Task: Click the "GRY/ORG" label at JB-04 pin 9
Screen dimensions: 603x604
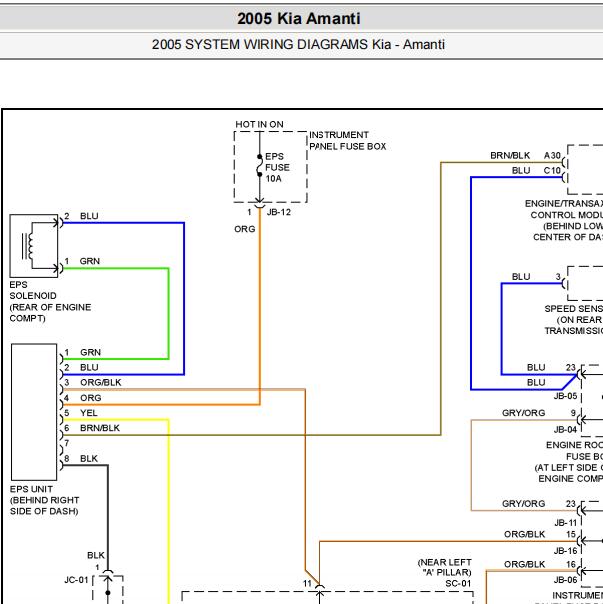Action: (x=524, y=413)
